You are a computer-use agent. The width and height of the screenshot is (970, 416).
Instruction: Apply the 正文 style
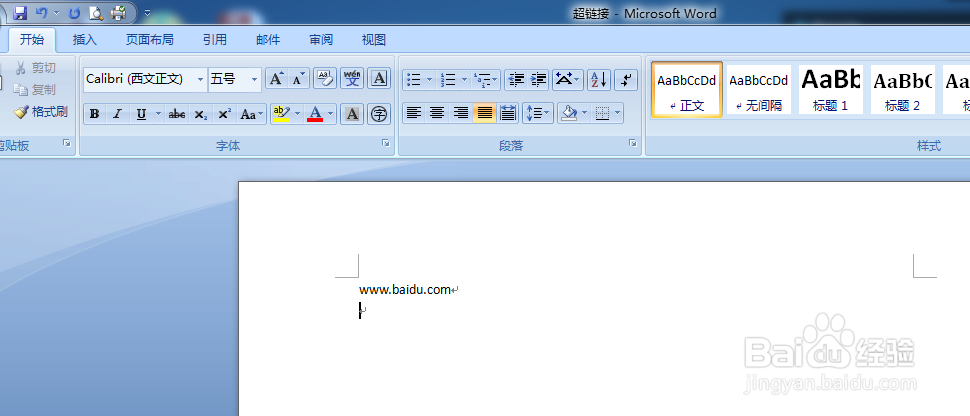[x=687, y=90]
